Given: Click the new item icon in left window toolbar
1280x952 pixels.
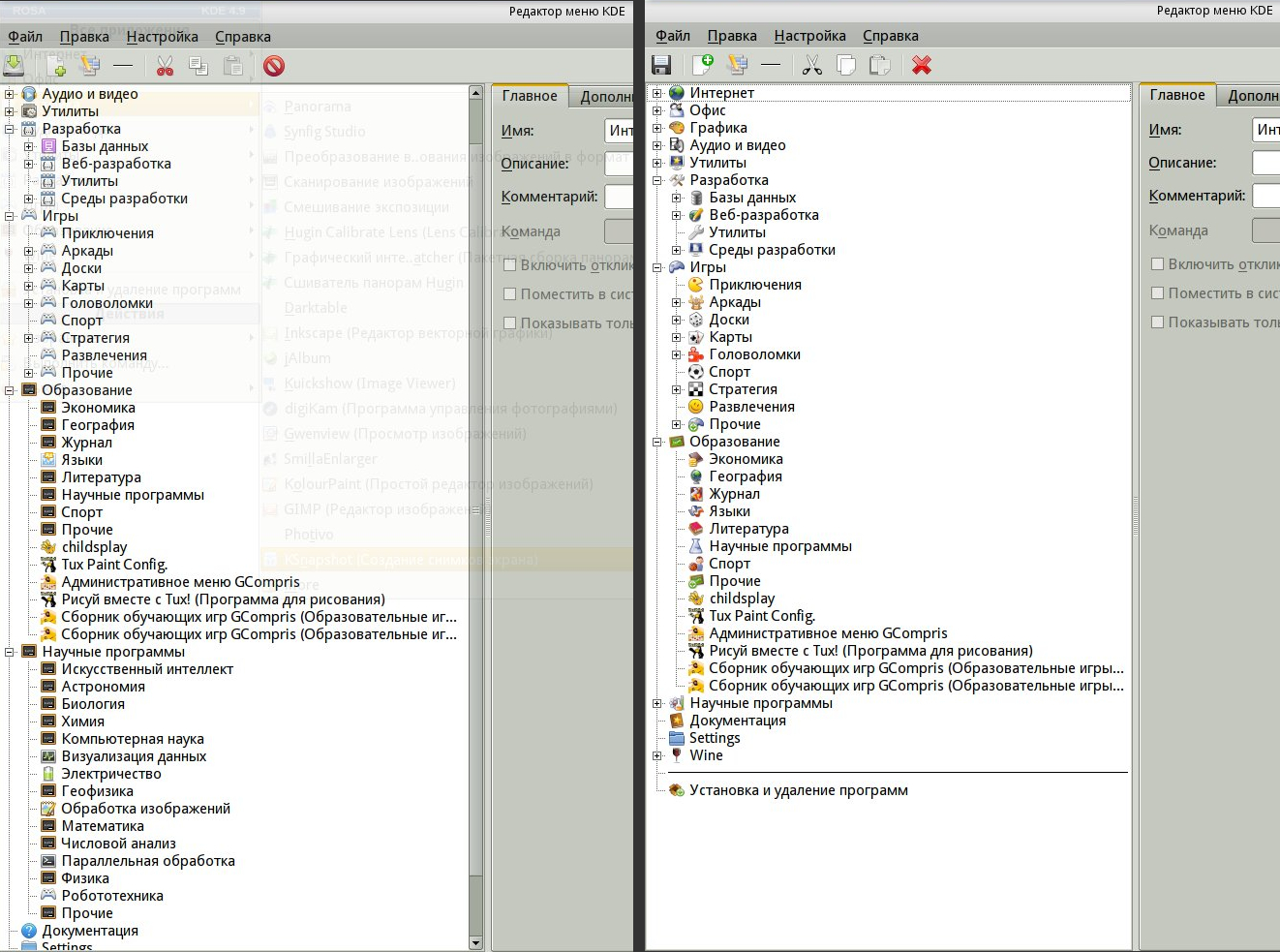Looking at the screenshot, I should (56, 65).
